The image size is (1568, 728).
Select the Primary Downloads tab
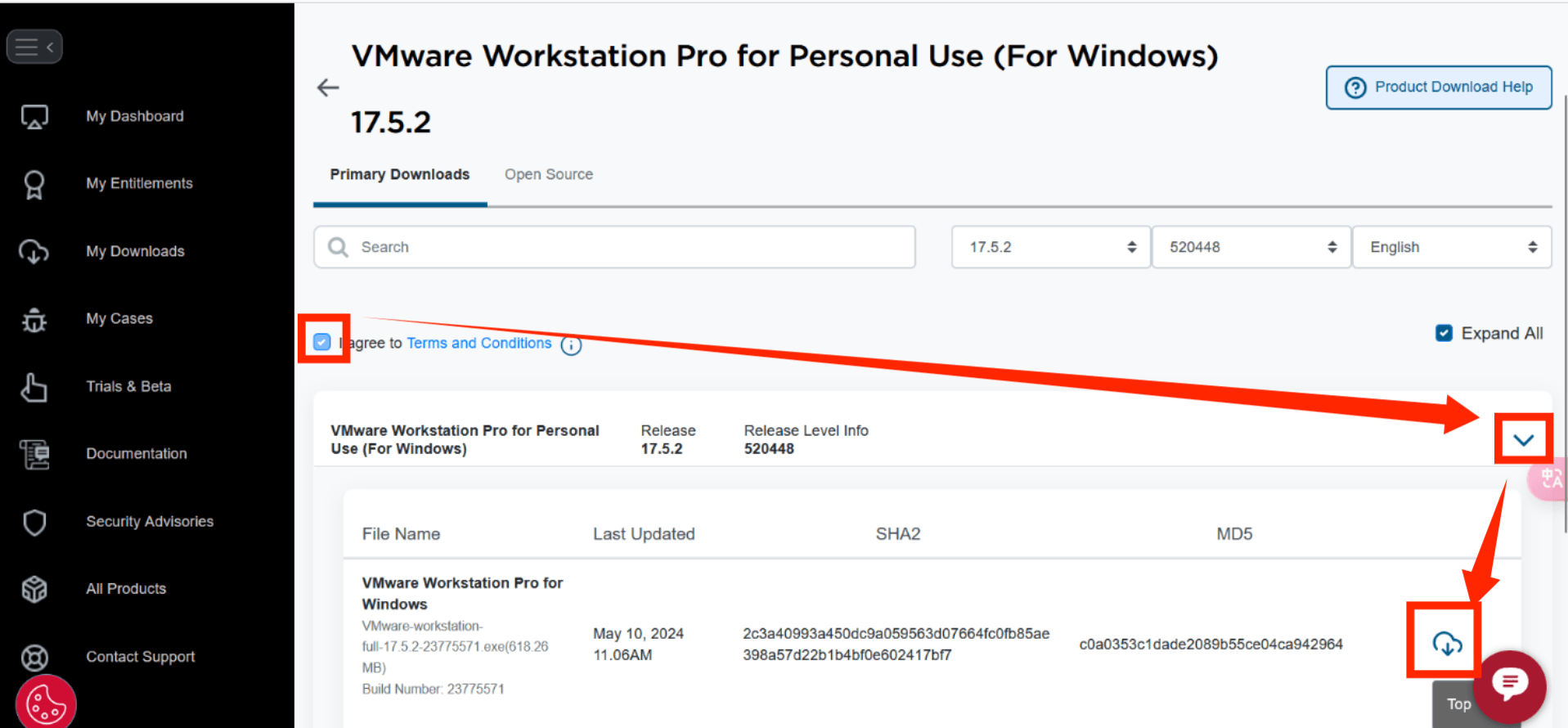point(399,174)
